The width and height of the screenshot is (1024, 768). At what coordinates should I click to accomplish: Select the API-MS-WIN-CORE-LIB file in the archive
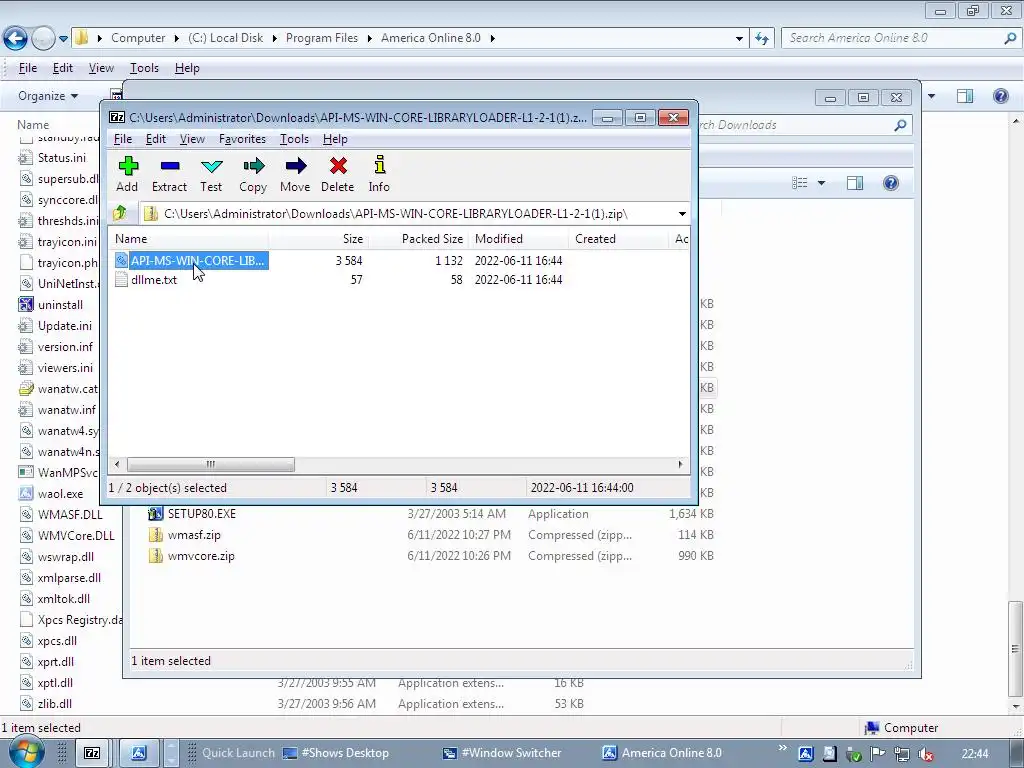pyautogui.click(x=192, y=261)
